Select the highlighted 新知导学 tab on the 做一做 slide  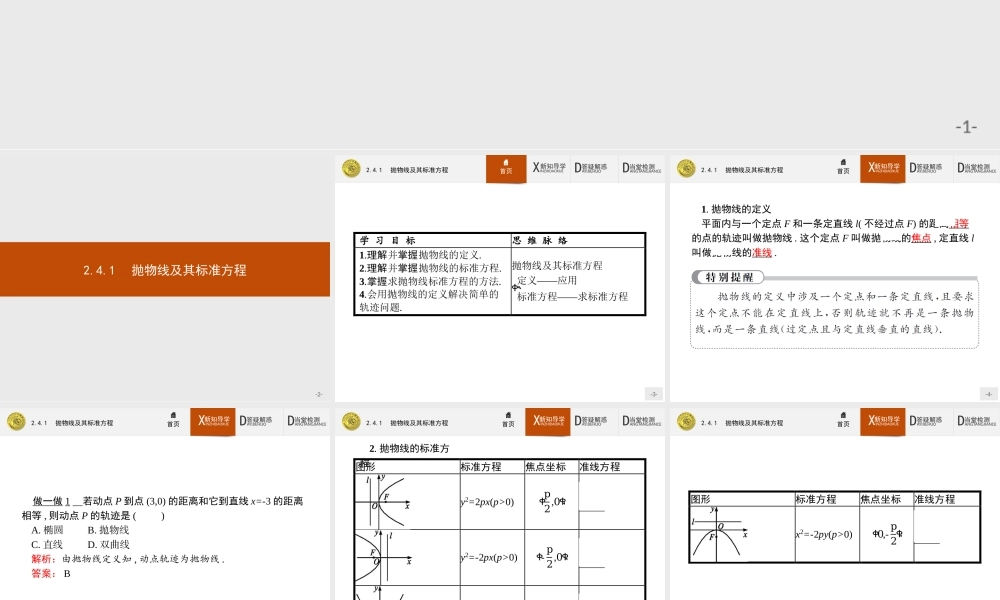coord(213,421)
